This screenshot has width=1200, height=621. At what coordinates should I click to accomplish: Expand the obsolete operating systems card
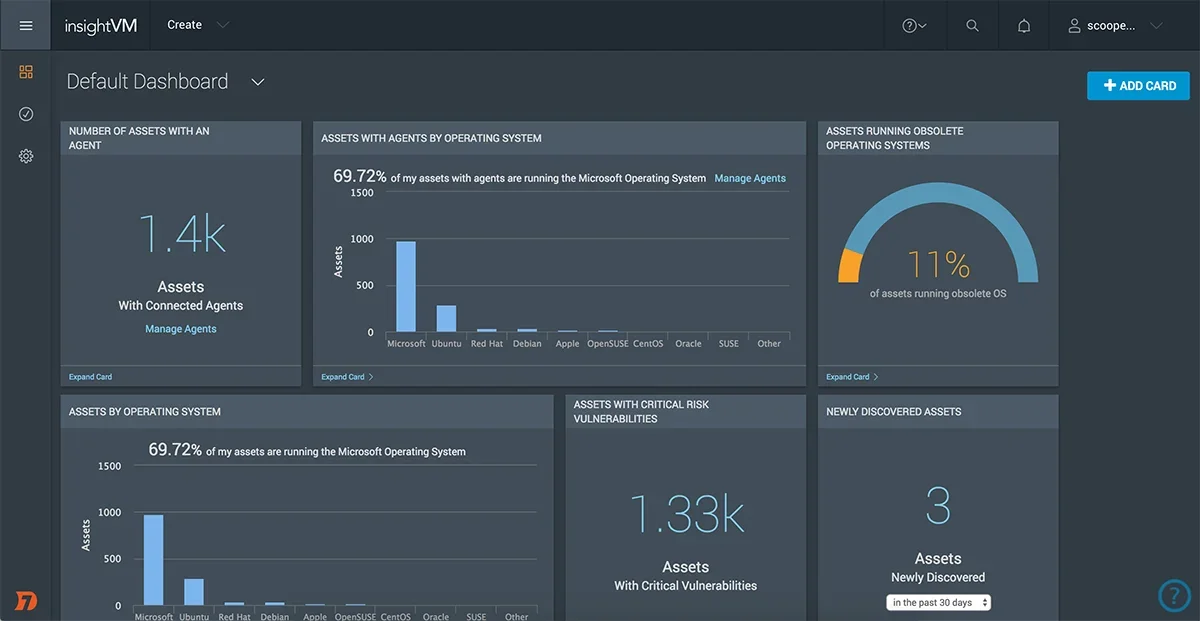(852, 377)
